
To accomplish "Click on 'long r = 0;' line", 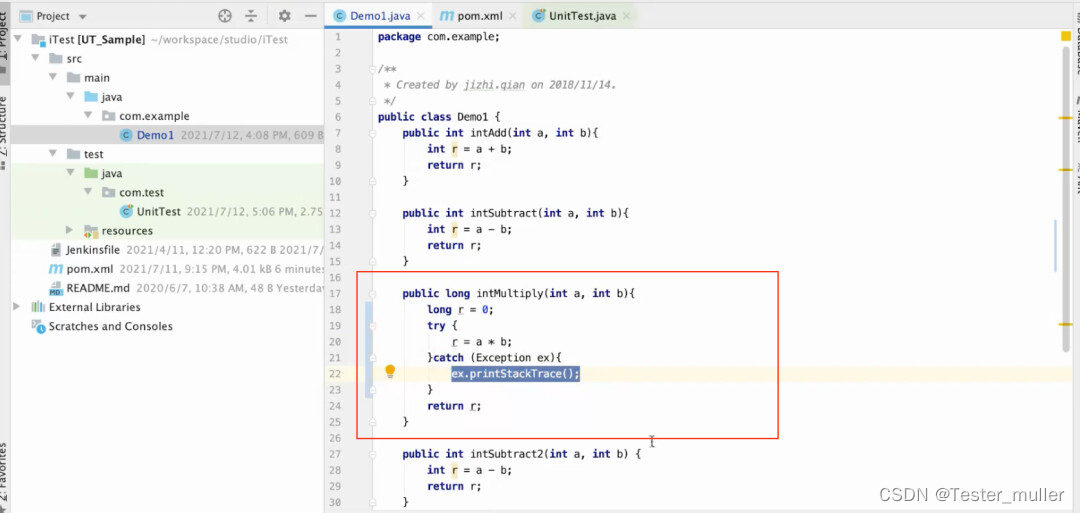I will tap(461, 310).
